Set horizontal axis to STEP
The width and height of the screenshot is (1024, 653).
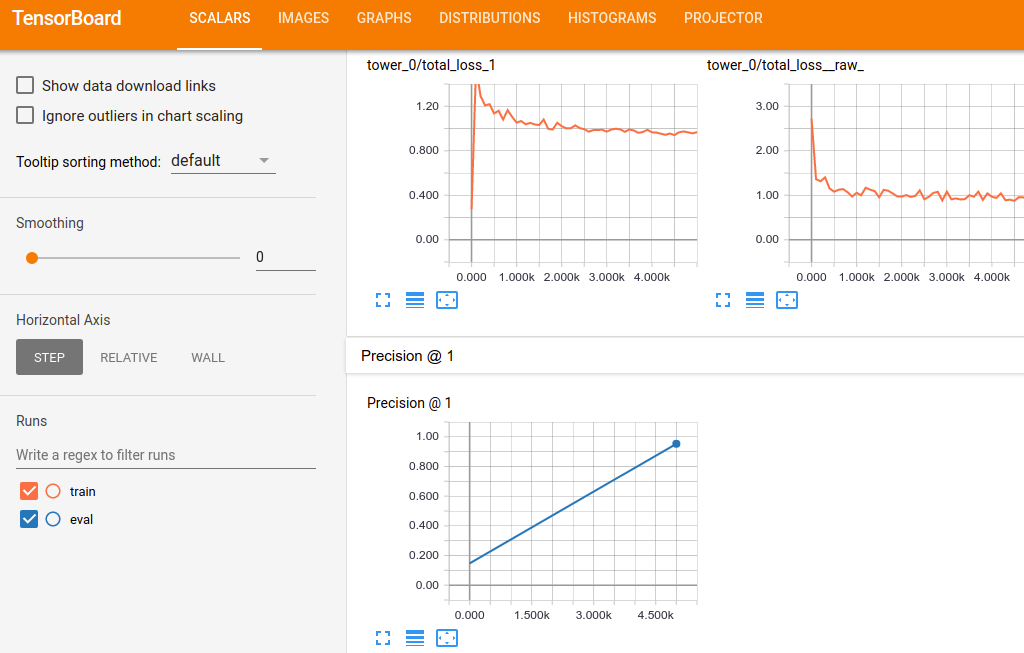point(50,357)
